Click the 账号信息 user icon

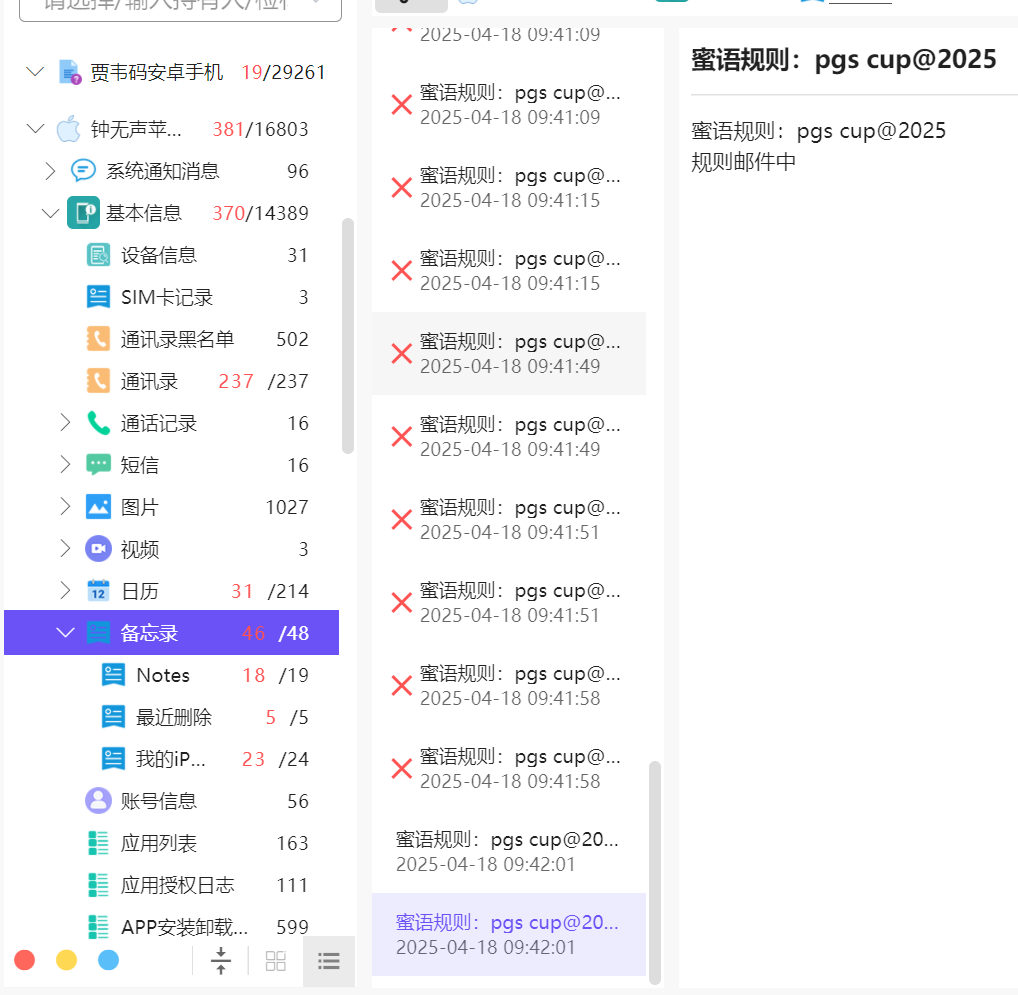(x=98, y=801)
